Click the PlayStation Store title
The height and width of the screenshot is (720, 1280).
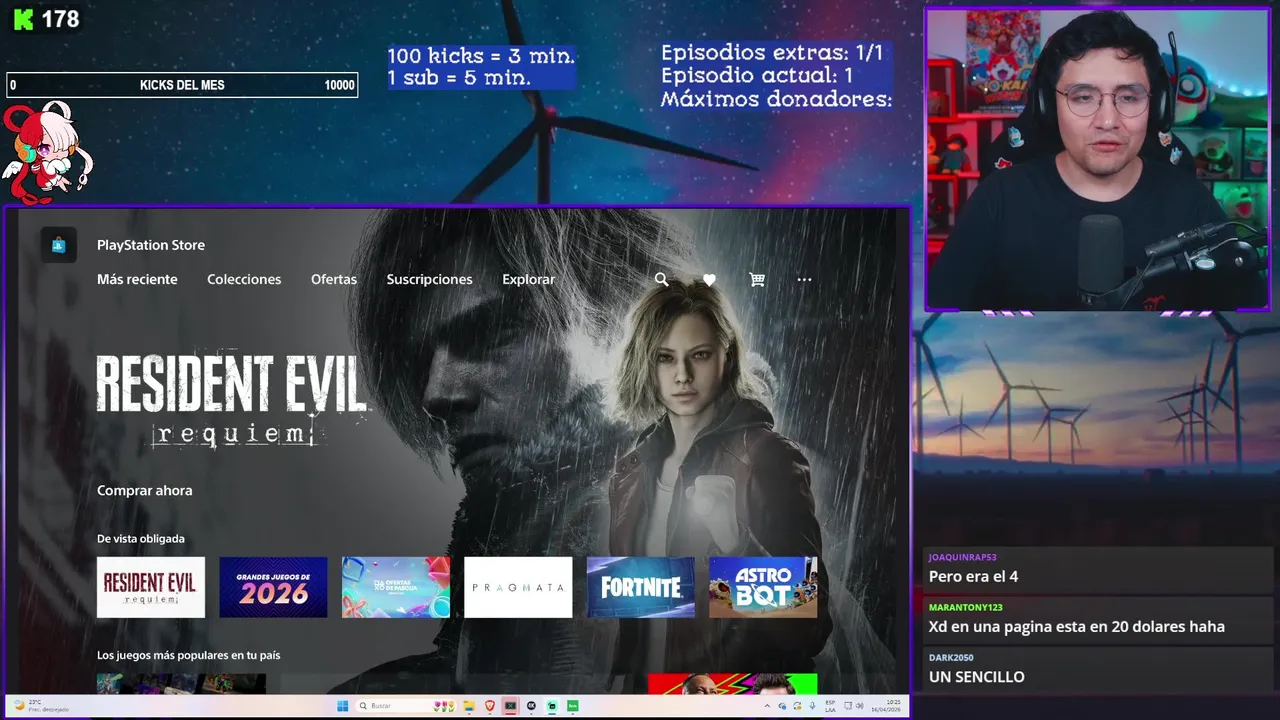pos(151,245)
